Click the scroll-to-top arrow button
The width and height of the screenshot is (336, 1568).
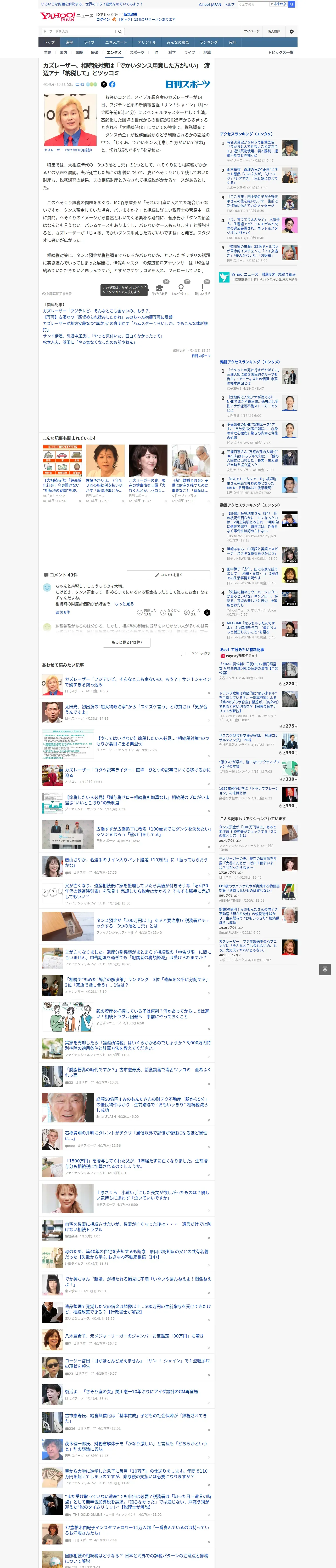coord(325,970)
